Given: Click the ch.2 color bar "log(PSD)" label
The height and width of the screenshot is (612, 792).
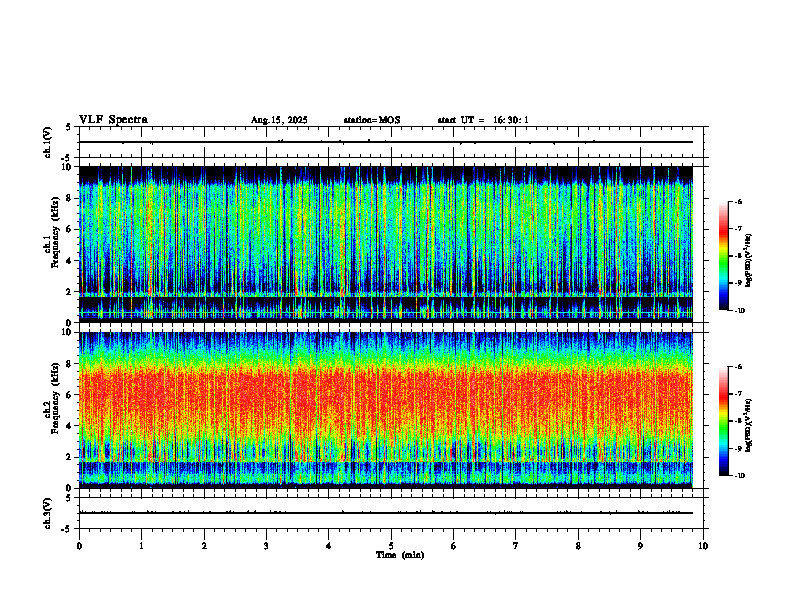Looking at the screenshot, I should coord(749,425).
